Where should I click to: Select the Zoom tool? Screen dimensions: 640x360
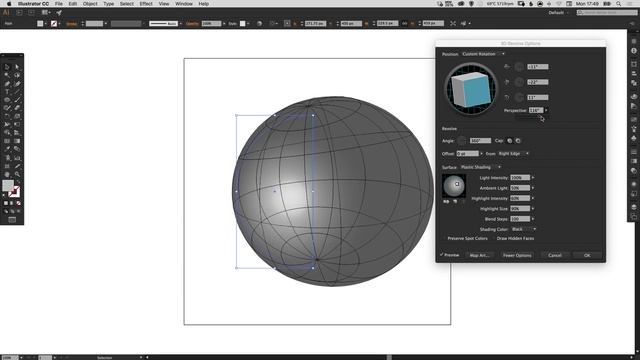[17, 175]
